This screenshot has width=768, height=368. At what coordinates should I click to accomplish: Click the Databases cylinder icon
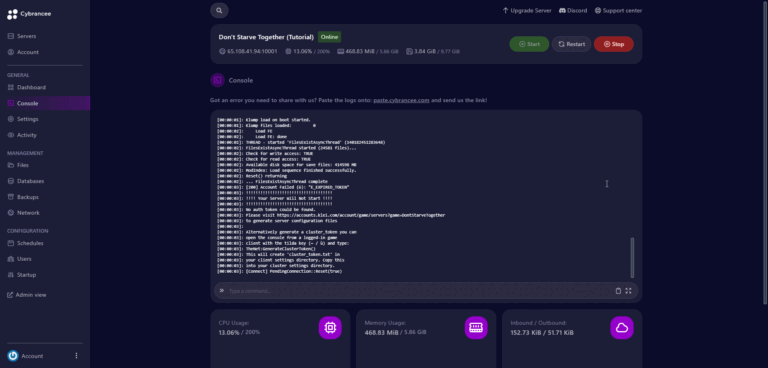(11, 181)
